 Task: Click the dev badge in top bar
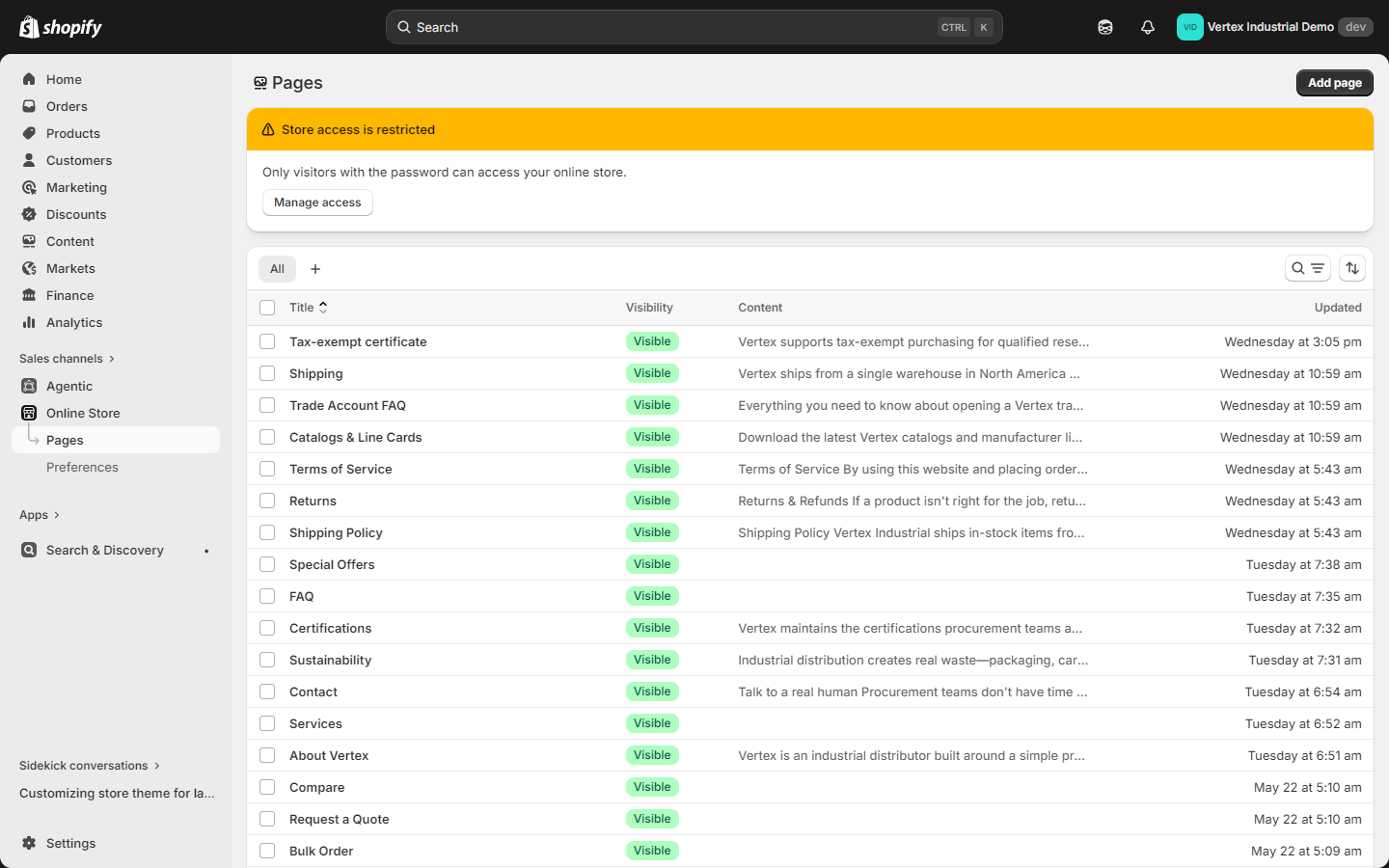(x=1355, y=27)
